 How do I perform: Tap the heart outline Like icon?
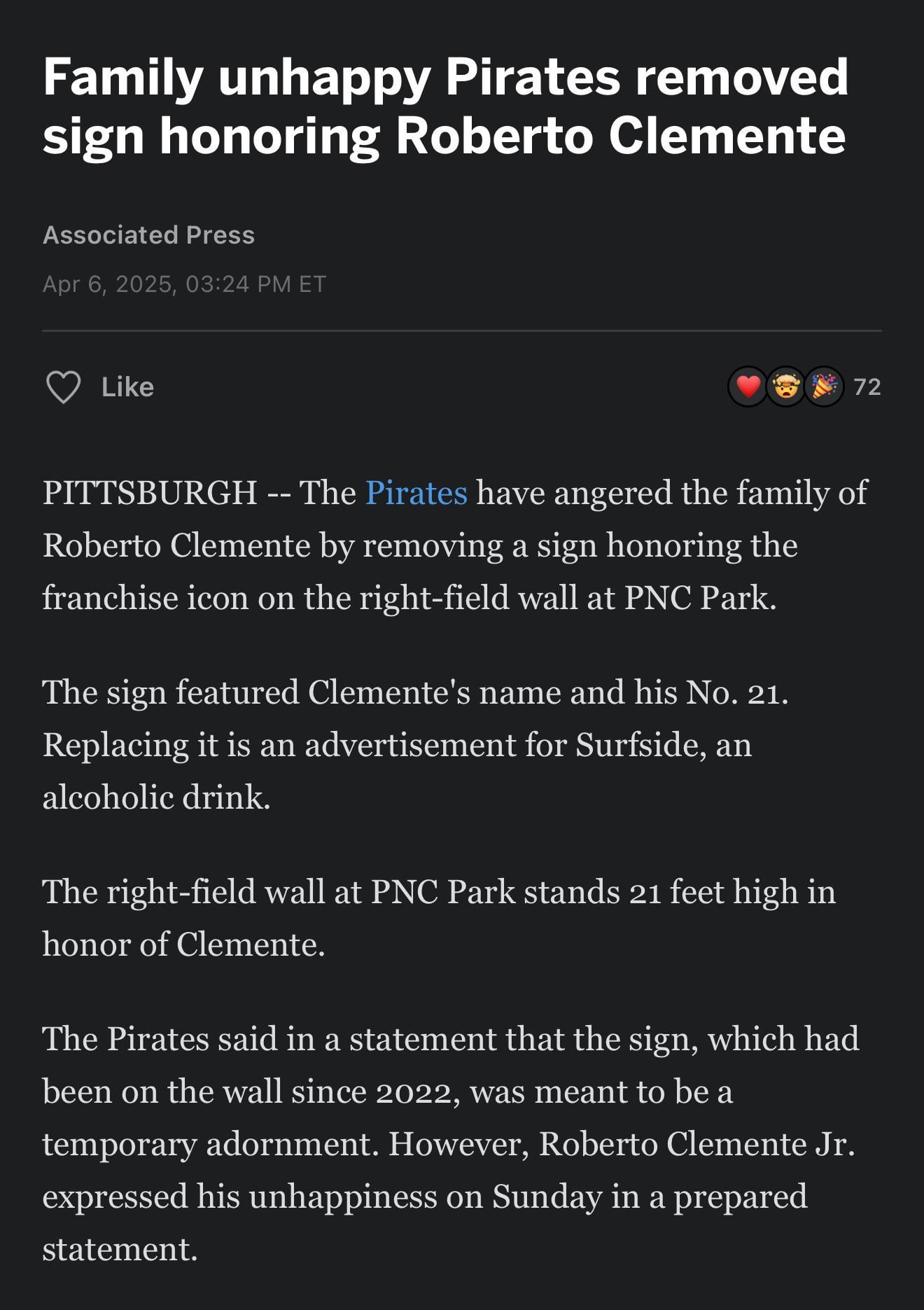coord(63,387)
